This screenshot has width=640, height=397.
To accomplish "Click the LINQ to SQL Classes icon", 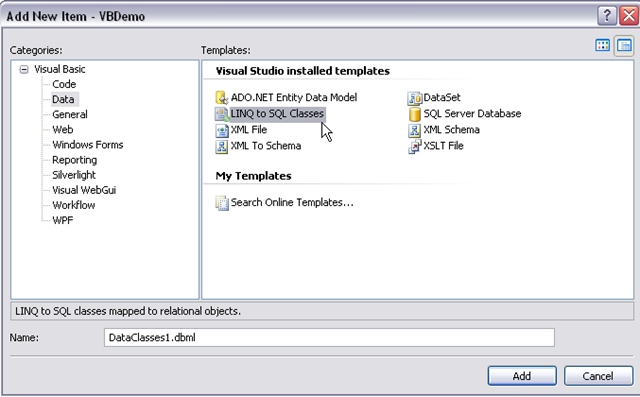I will point(222,114).
